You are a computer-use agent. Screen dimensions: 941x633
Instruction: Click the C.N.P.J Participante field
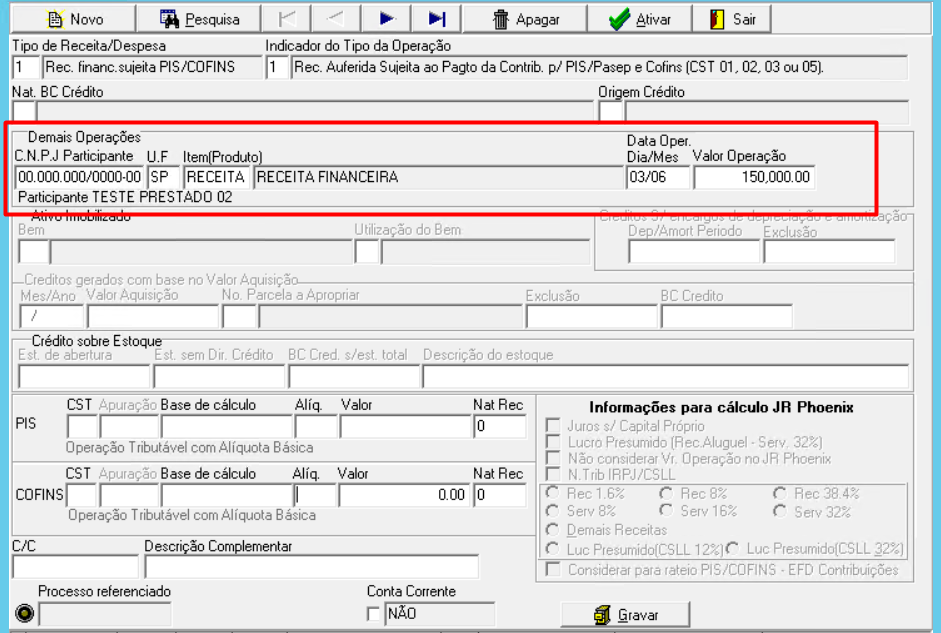point(79,177)
